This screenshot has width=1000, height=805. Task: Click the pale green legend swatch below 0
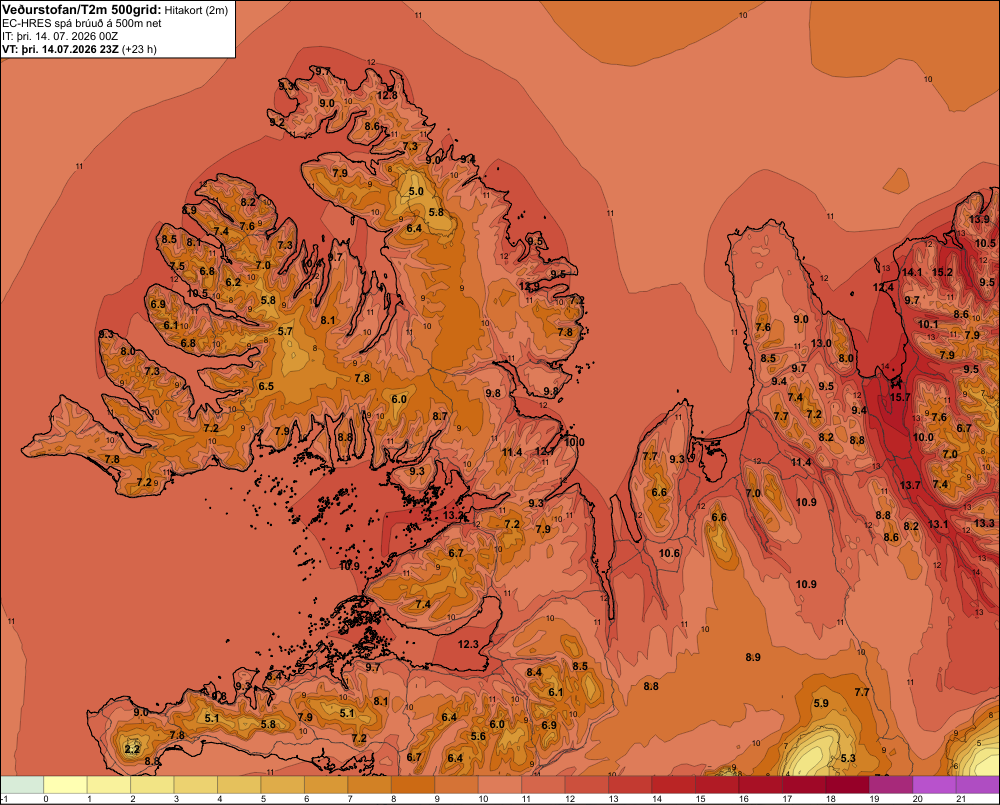[22, 785]
